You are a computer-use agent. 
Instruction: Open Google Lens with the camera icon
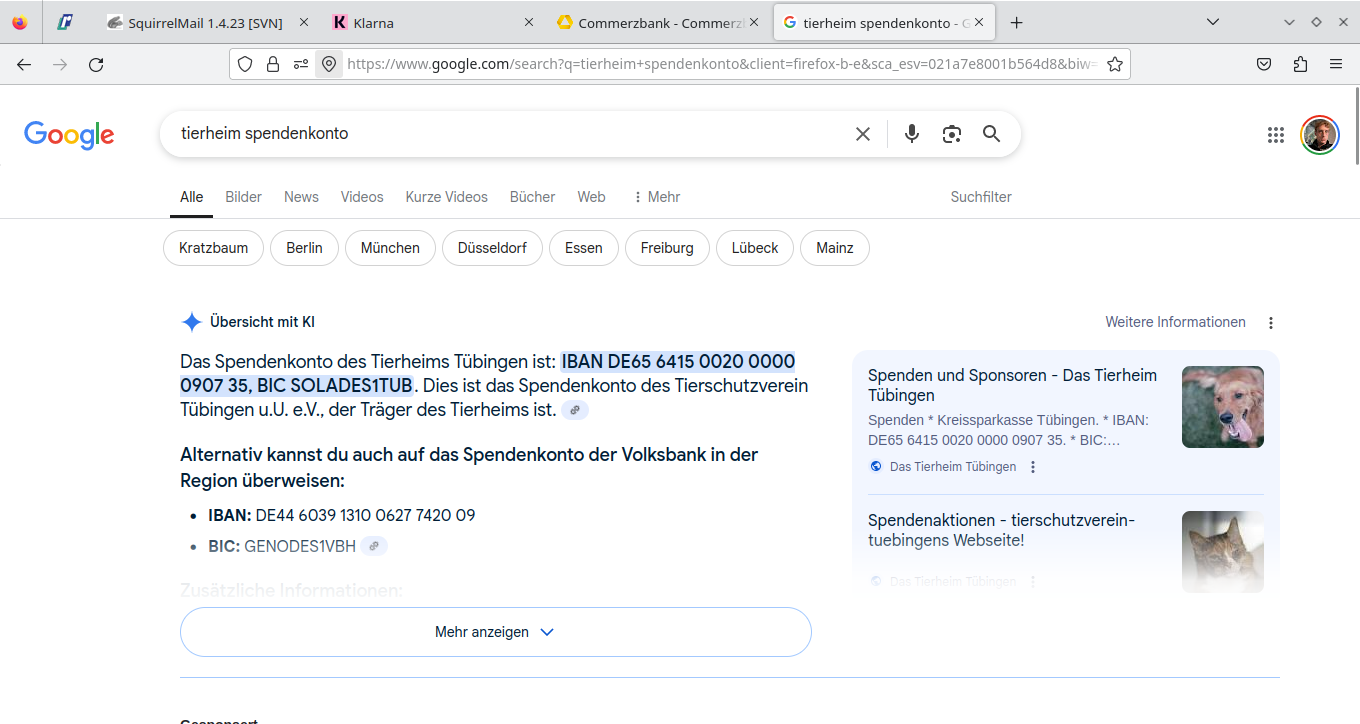tap(951, 132)
